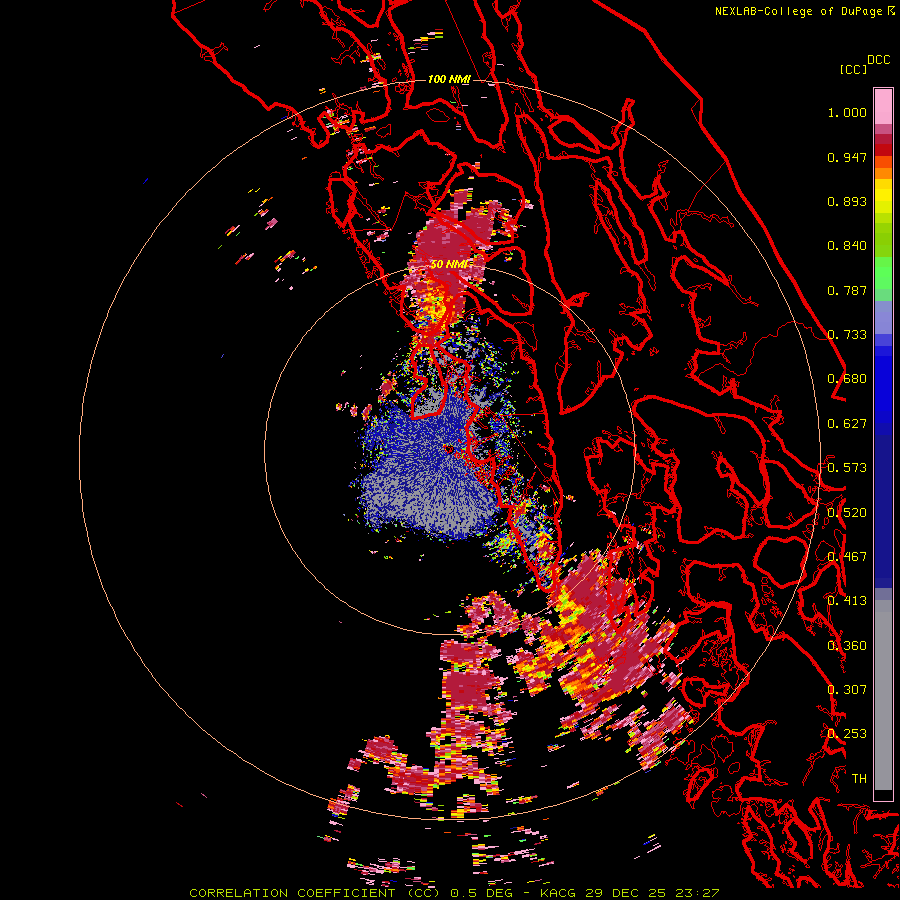Viewport: 900px width, 900px height.
Task: Click the [CC] units label
Action: tap(853, 69)
